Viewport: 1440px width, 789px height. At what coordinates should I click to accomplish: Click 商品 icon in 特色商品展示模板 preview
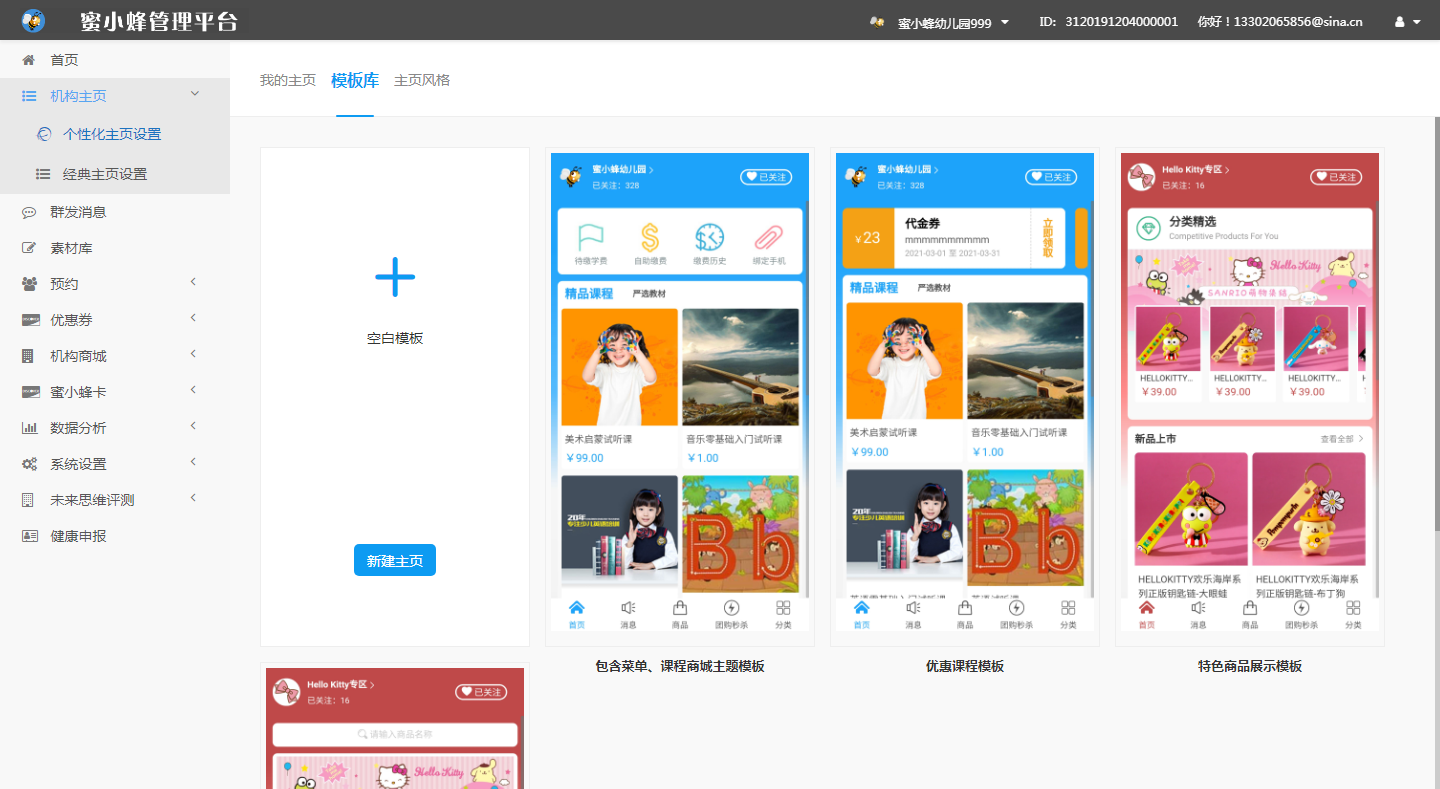pyautogui.click(x=1250, y=608)
